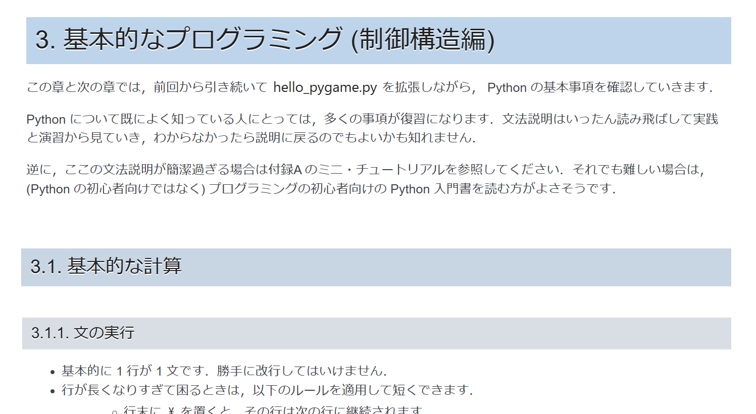Click the section heading '3.1. 基本的な計算'

pyautogui.click(x=106, y=266)
